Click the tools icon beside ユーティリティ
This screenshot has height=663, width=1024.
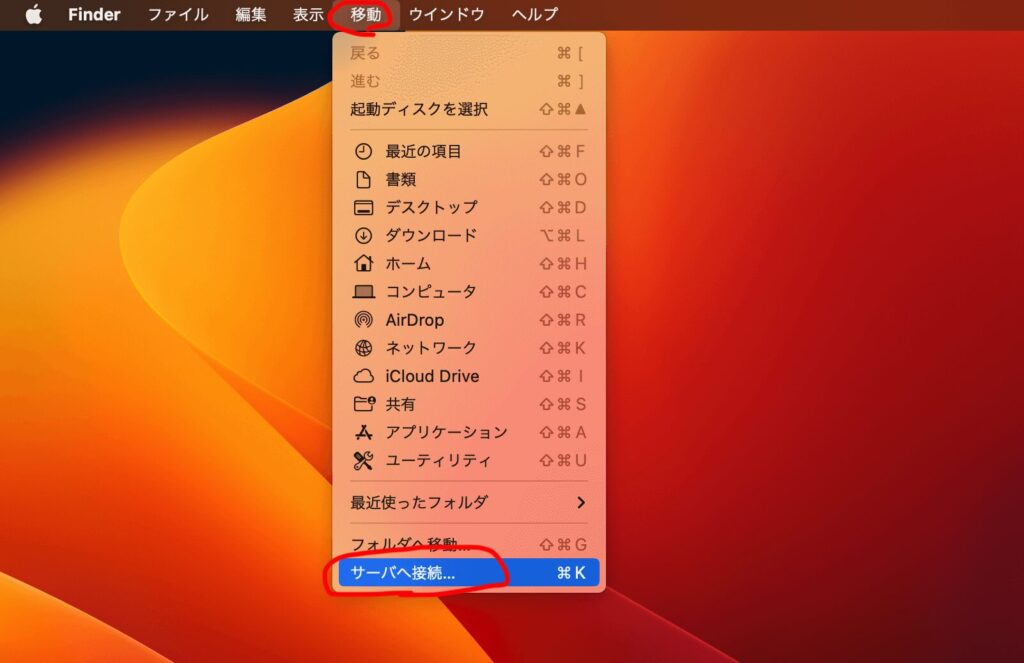point(364,460)
